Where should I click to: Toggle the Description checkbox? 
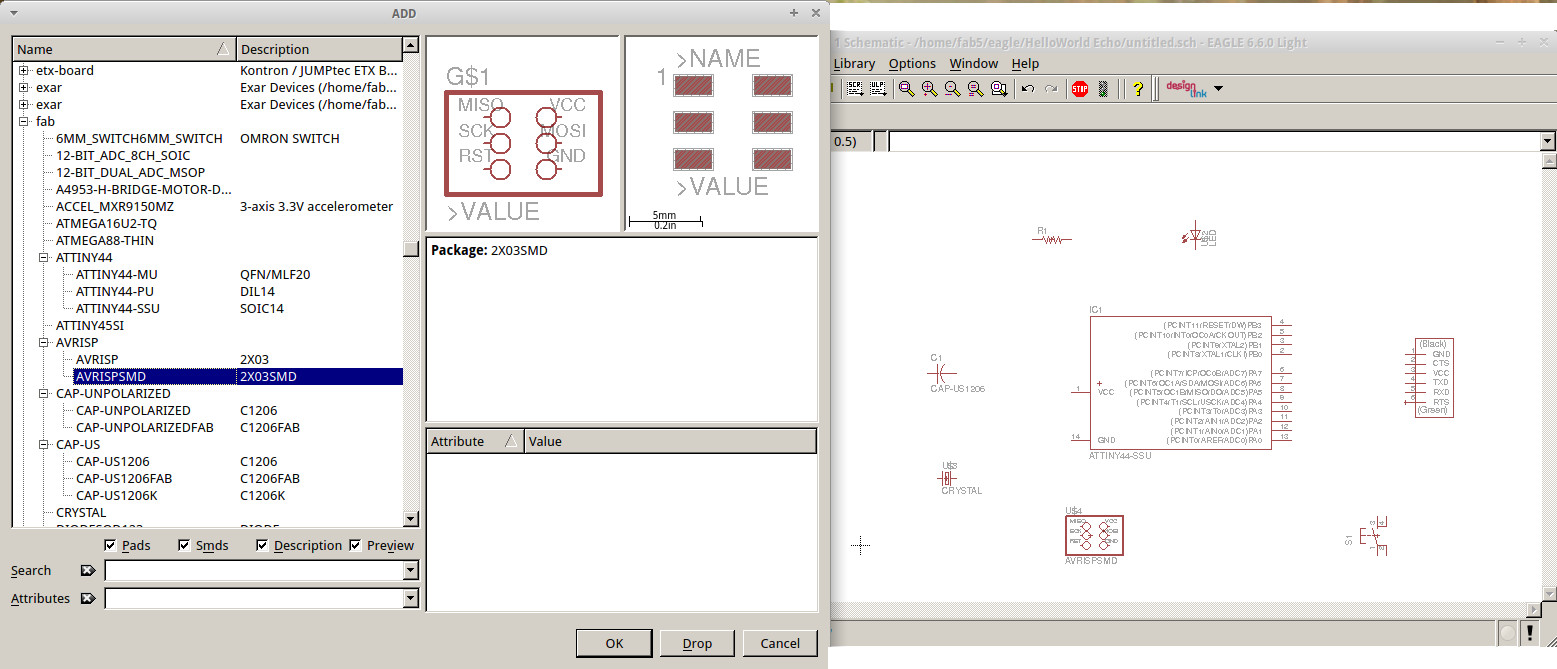pos(262,546)
